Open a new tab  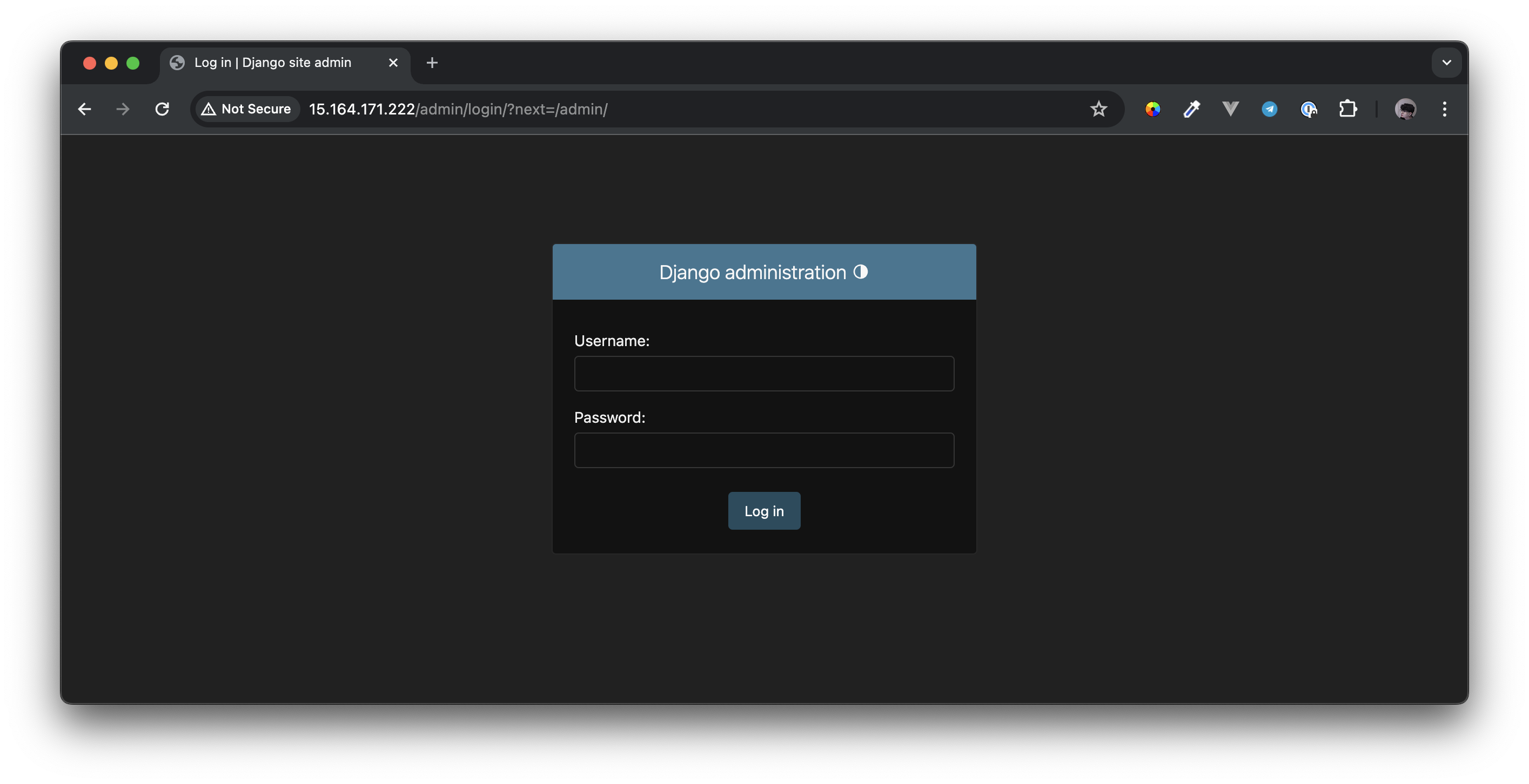coord(432,63)
